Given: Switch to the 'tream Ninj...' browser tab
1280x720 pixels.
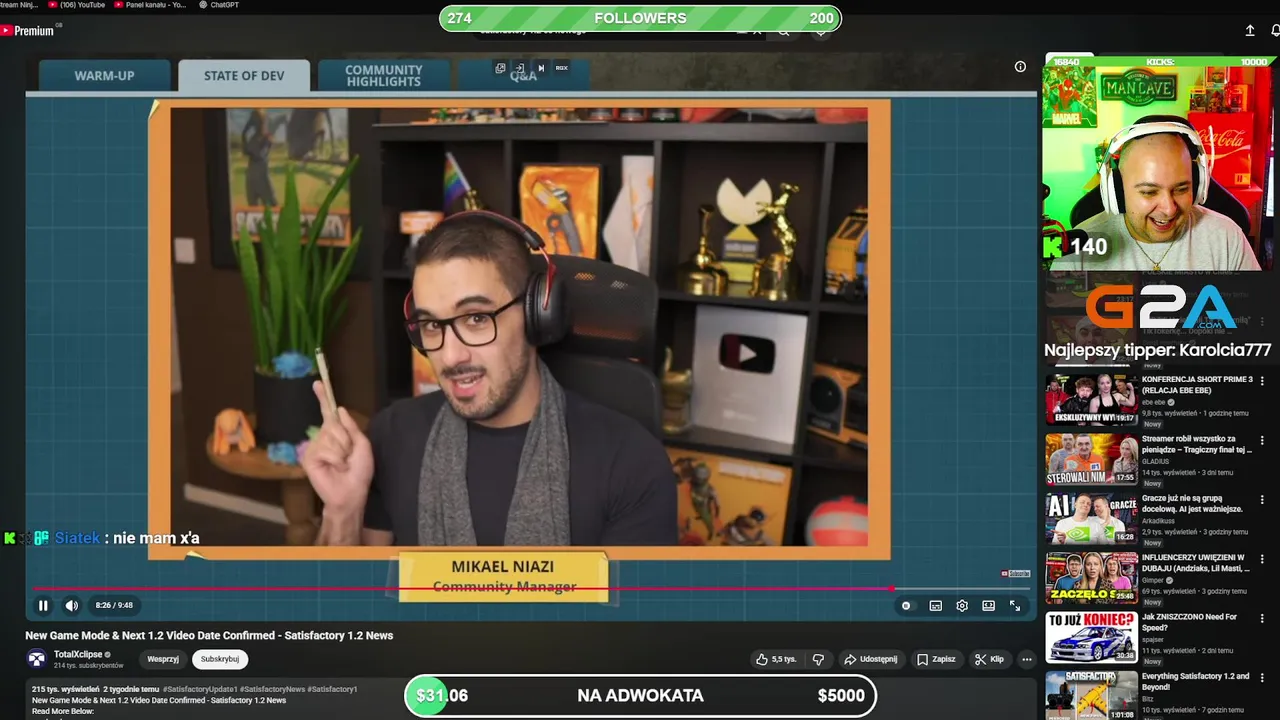Looking at the screenshot, I should click(x=20, y=5).
